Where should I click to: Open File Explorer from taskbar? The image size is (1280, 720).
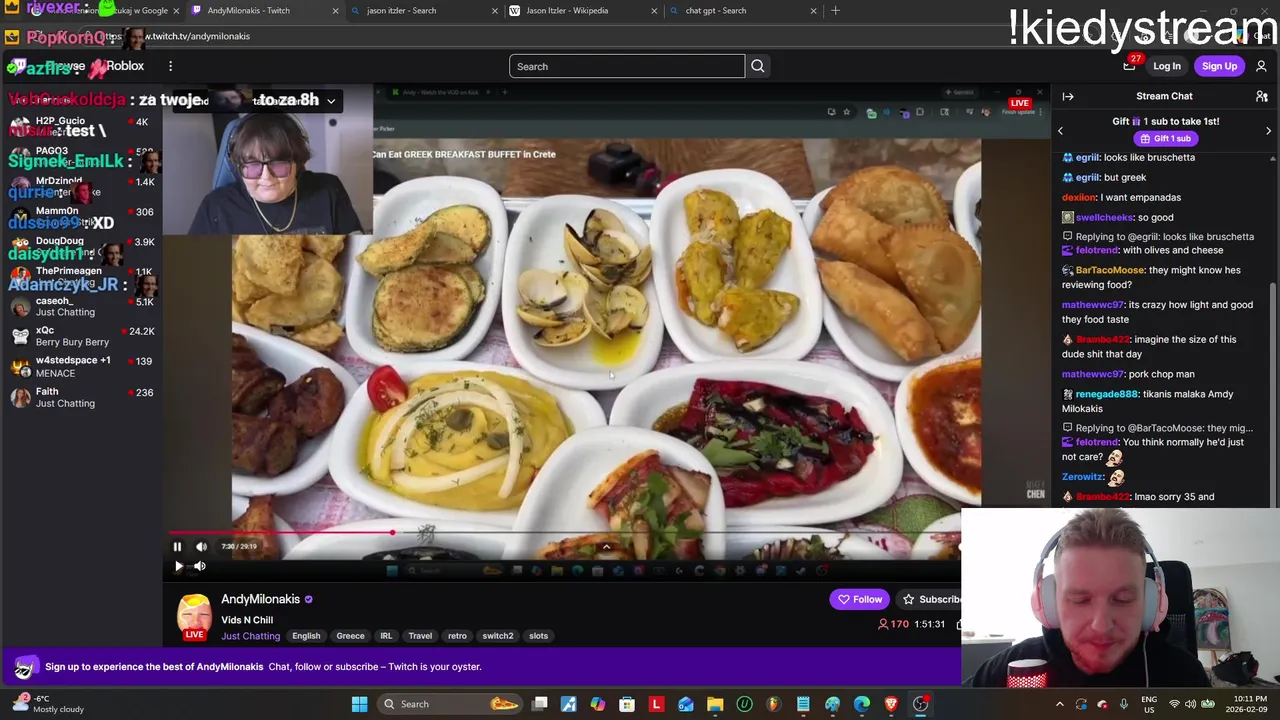(715, 704)
